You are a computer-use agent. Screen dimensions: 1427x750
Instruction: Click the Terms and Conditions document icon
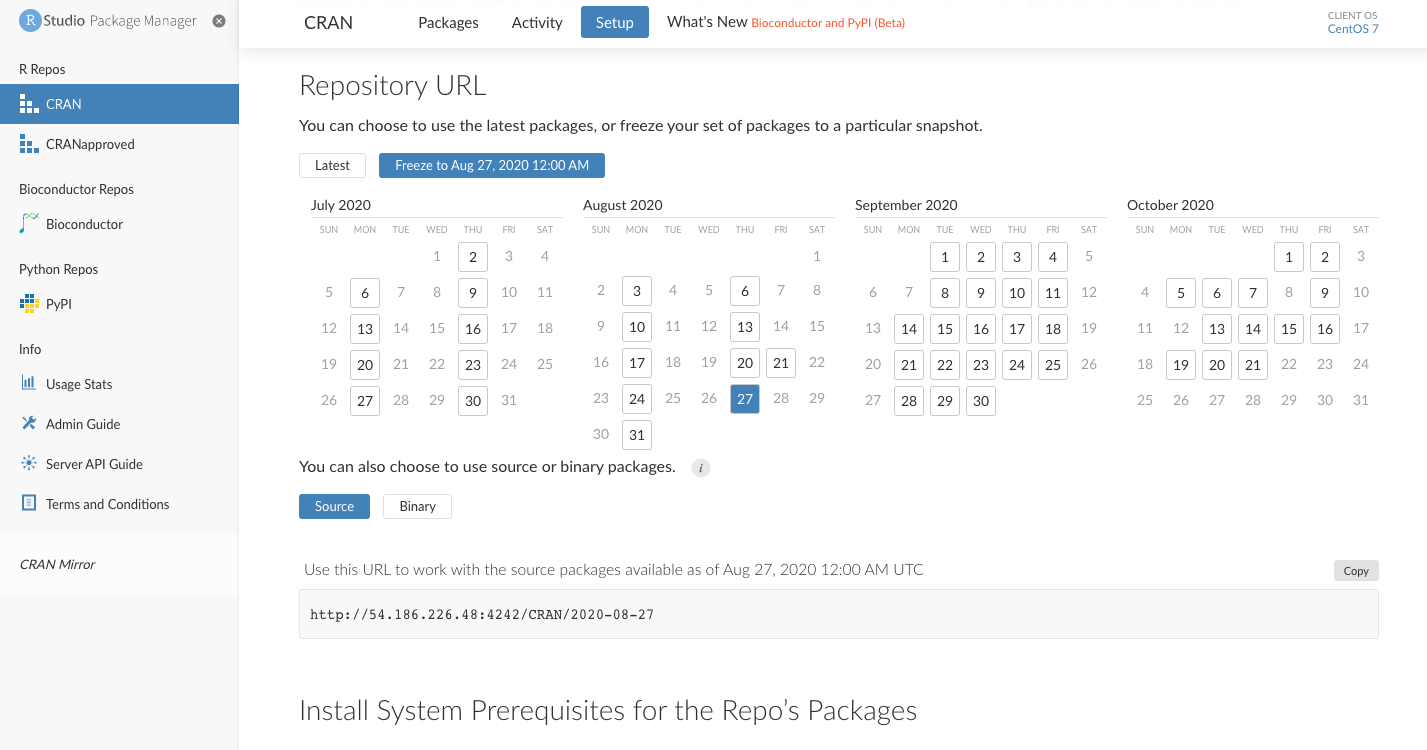click(x=29, y=504)
